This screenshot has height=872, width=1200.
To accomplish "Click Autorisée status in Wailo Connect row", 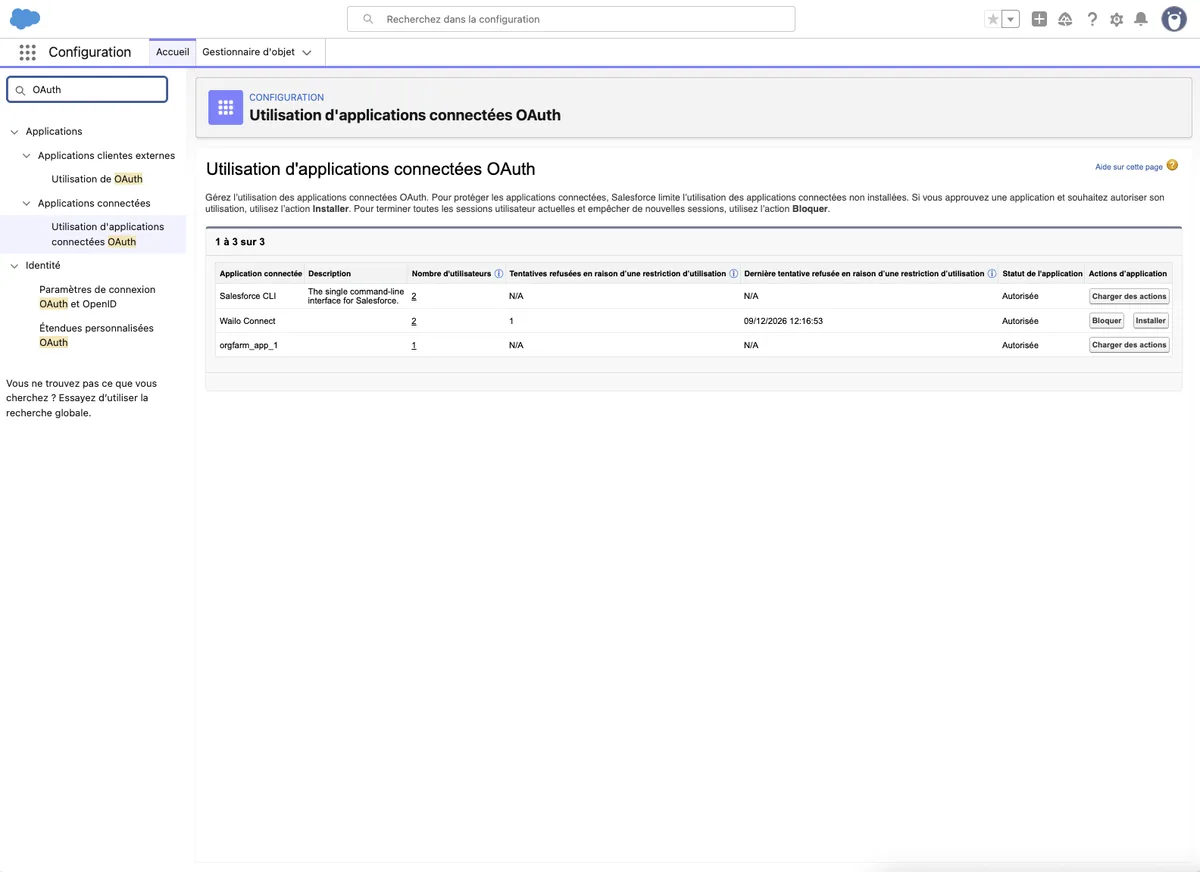I will (1020, 321).
